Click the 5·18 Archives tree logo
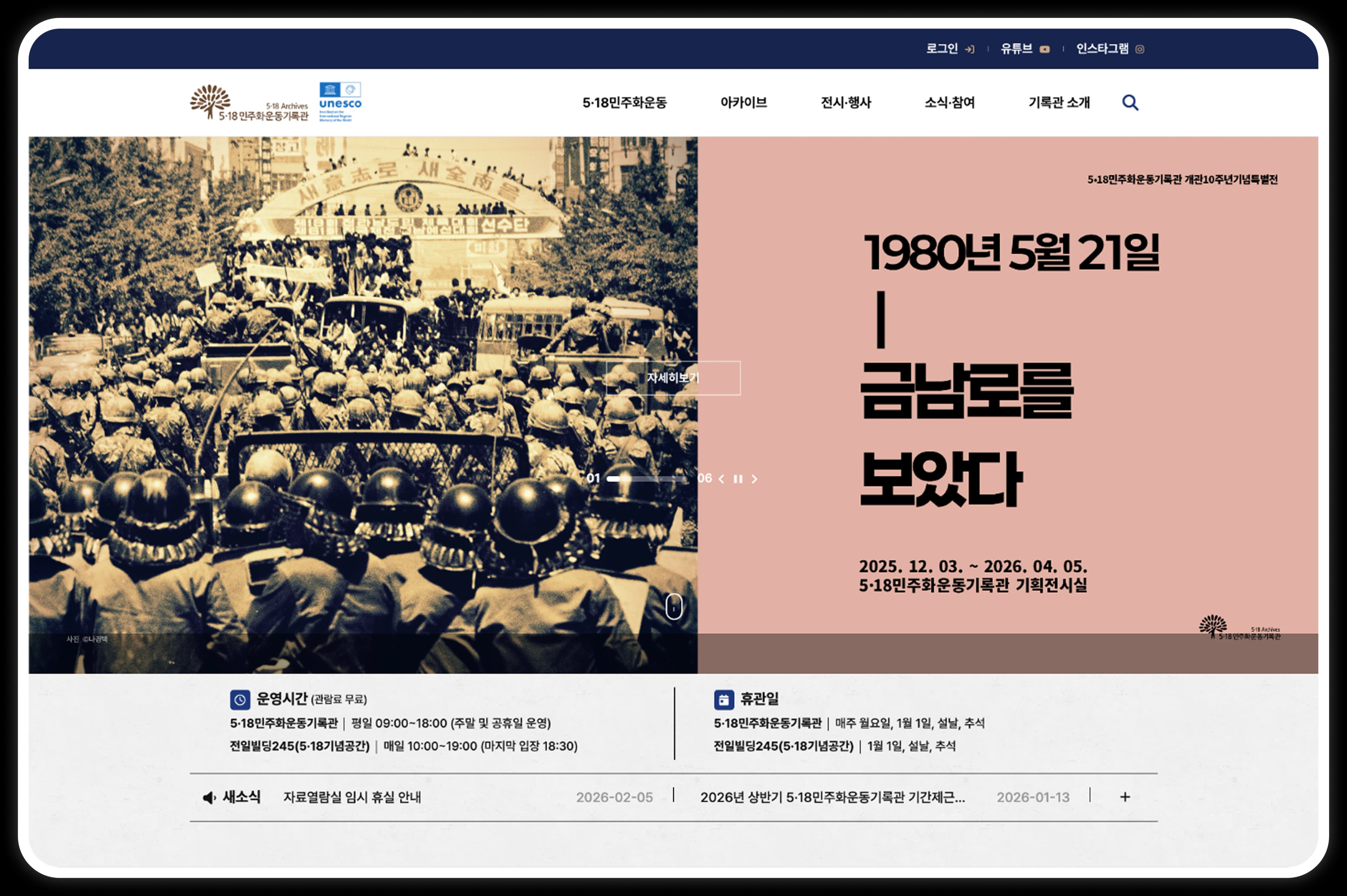The width and height of the screenshot is (1347, 896). point(249,103)
